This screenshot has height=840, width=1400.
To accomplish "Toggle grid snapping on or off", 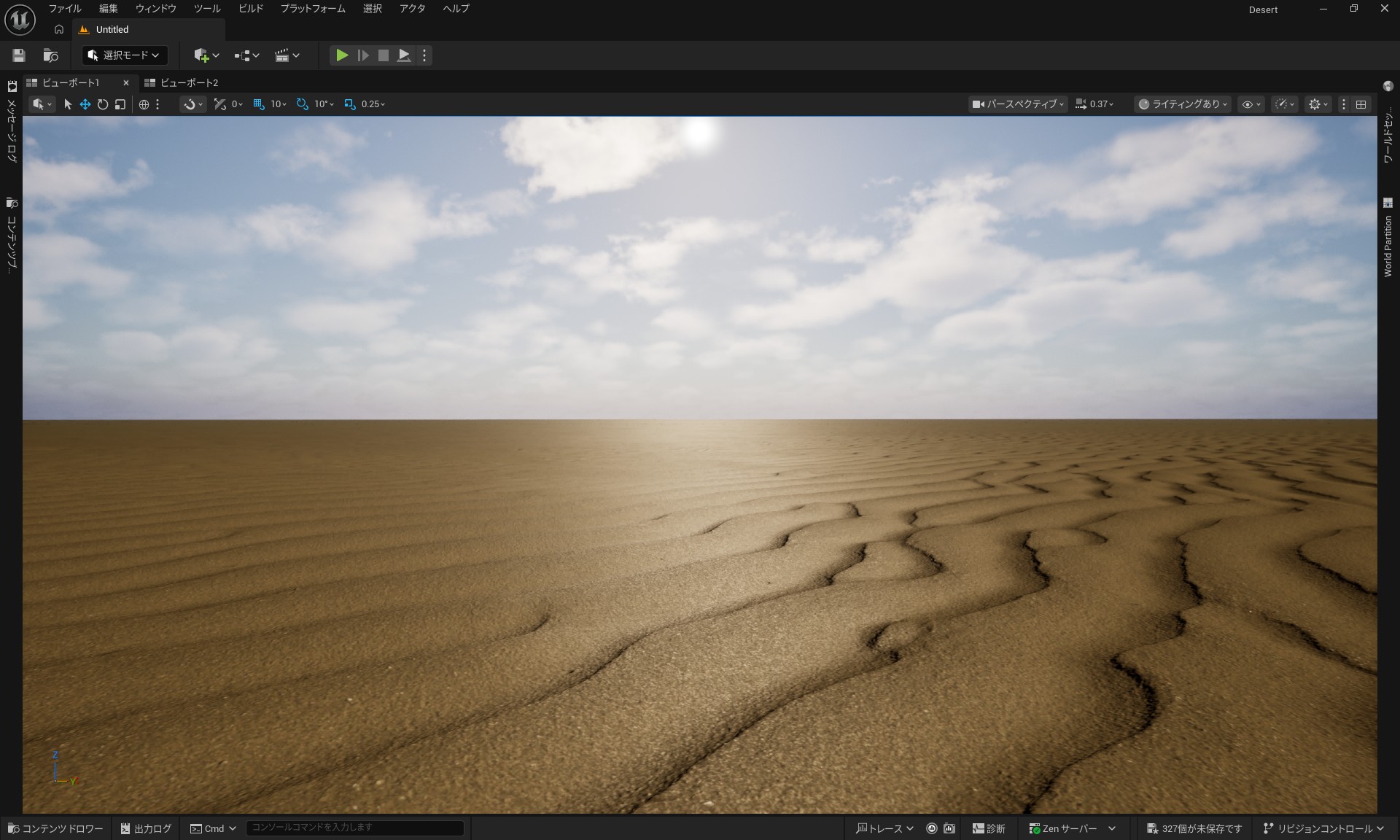I will pos(258,104).
